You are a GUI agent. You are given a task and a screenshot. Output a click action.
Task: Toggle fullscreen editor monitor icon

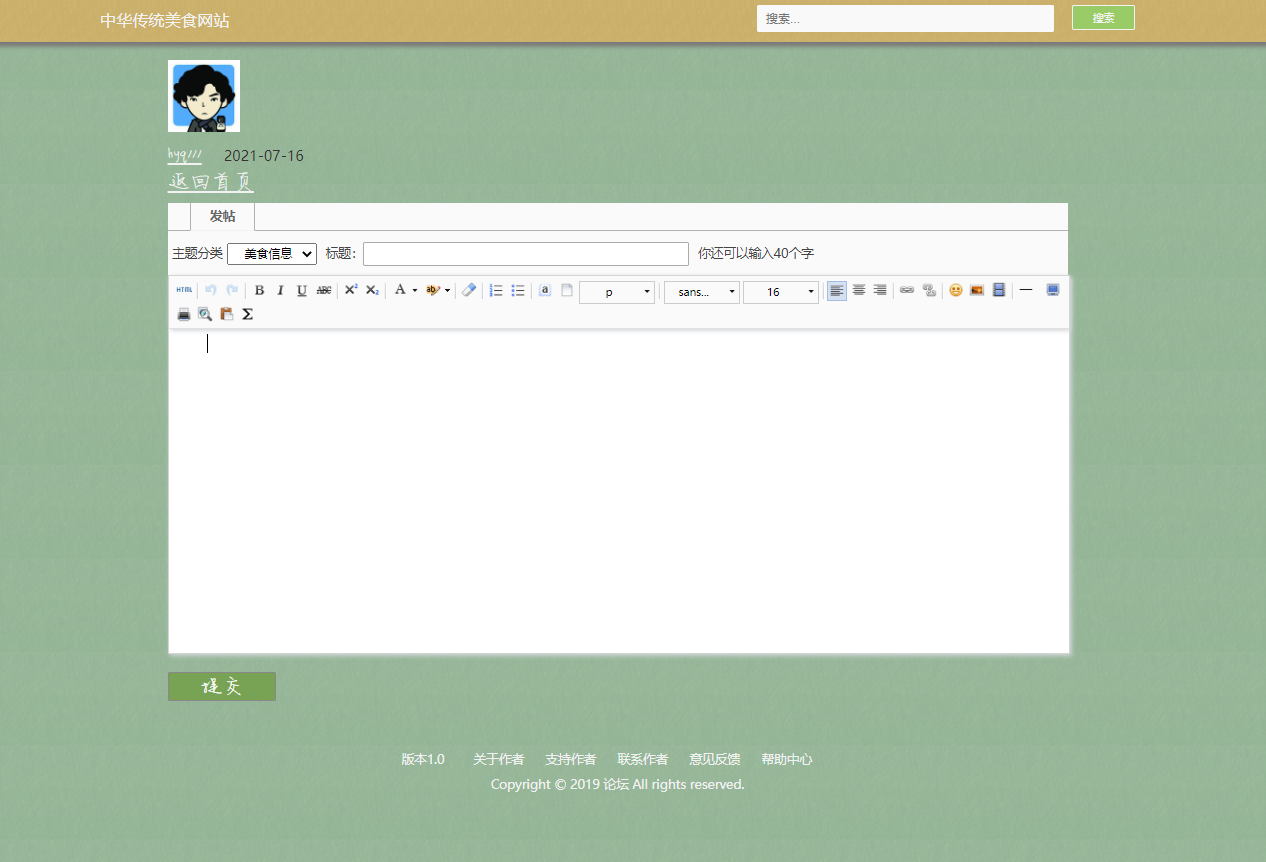coord(1053,290)
